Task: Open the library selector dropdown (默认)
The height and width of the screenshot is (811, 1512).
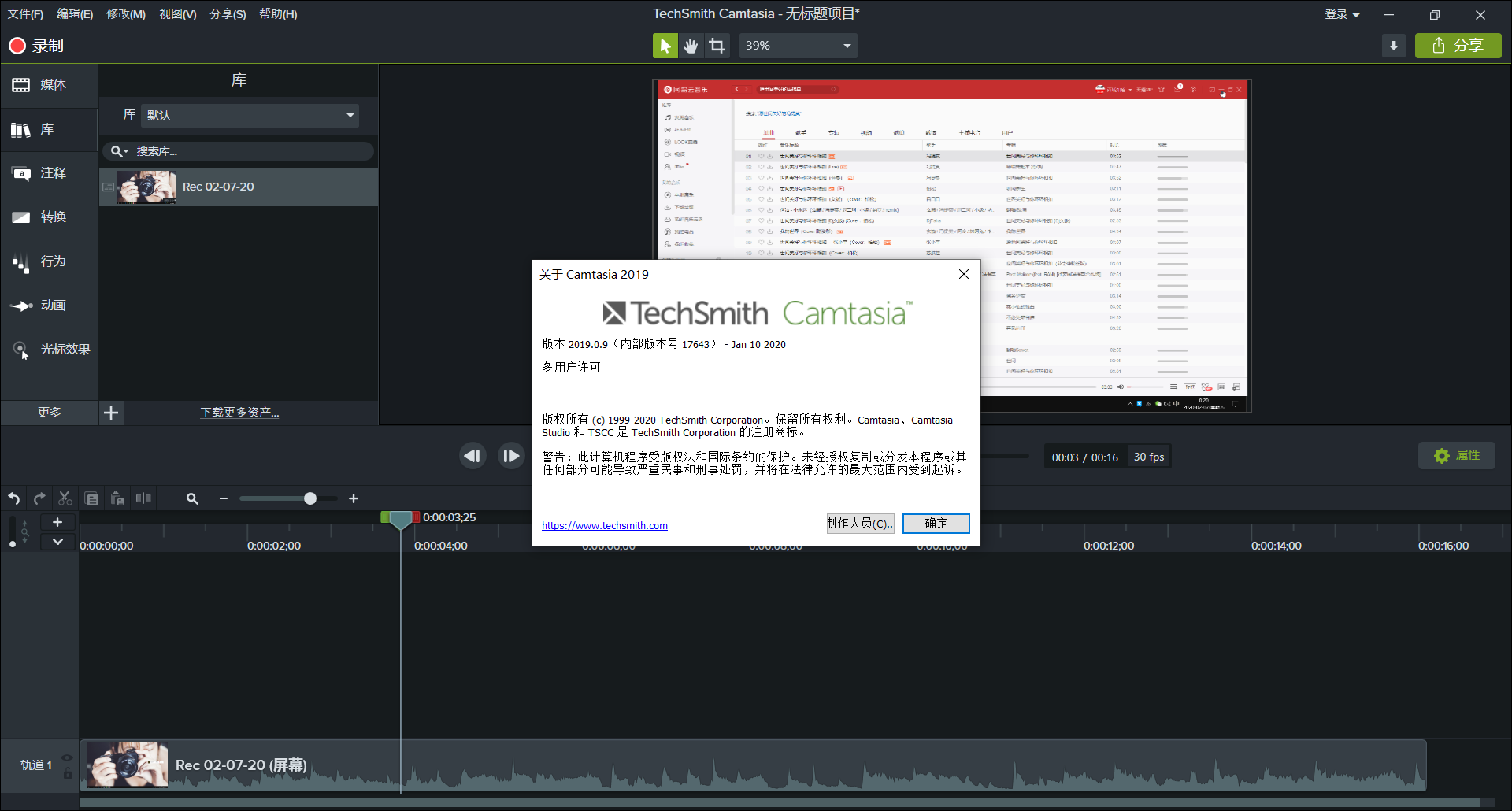Action: tap(250, 116)
